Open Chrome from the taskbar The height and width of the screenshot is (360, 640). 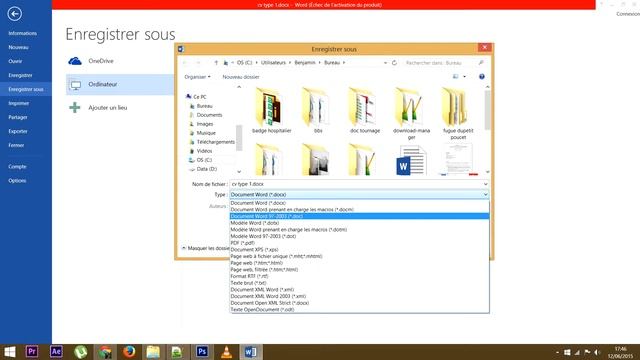pyautogui.click(x=105, y=352)
